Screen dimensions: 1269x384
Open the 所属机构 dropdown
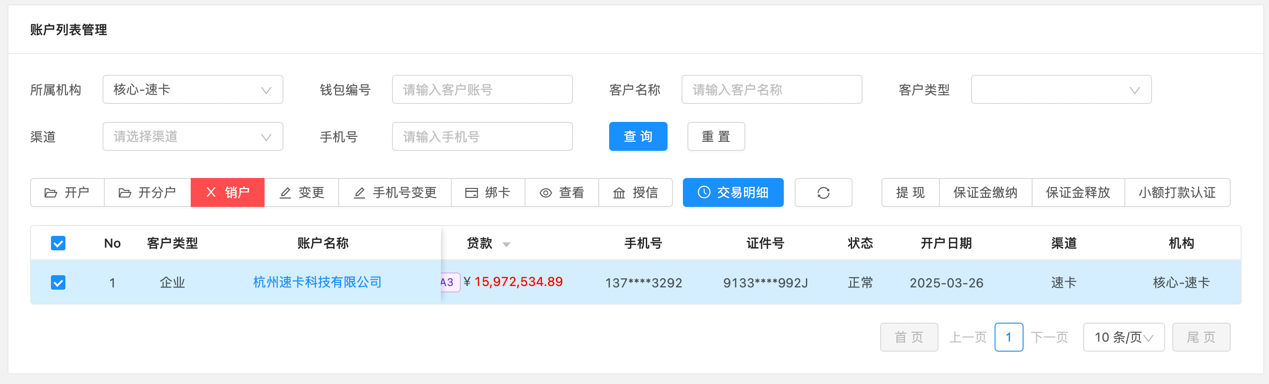pos(193,89)
